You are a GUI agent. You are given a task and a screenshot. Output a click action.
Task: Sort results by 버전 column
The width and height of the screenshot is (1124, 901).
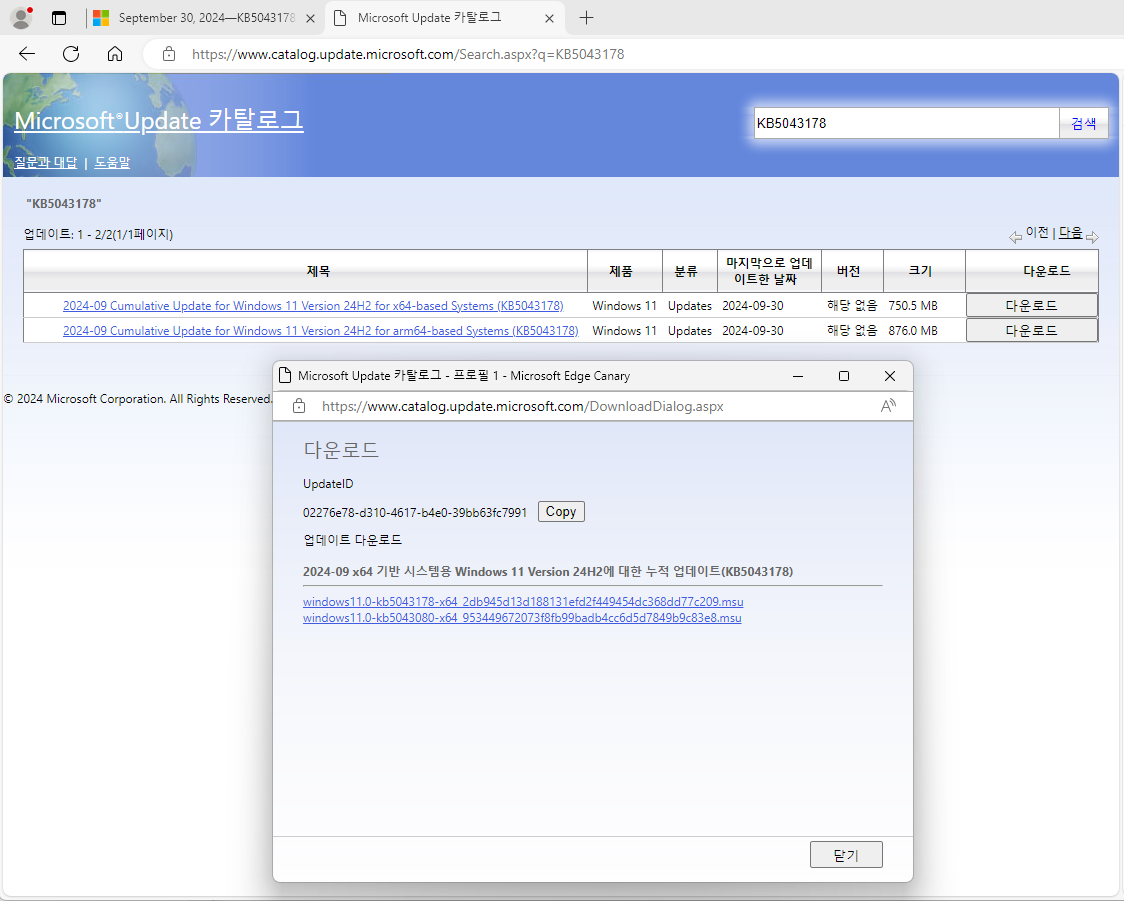coord(849,271)
